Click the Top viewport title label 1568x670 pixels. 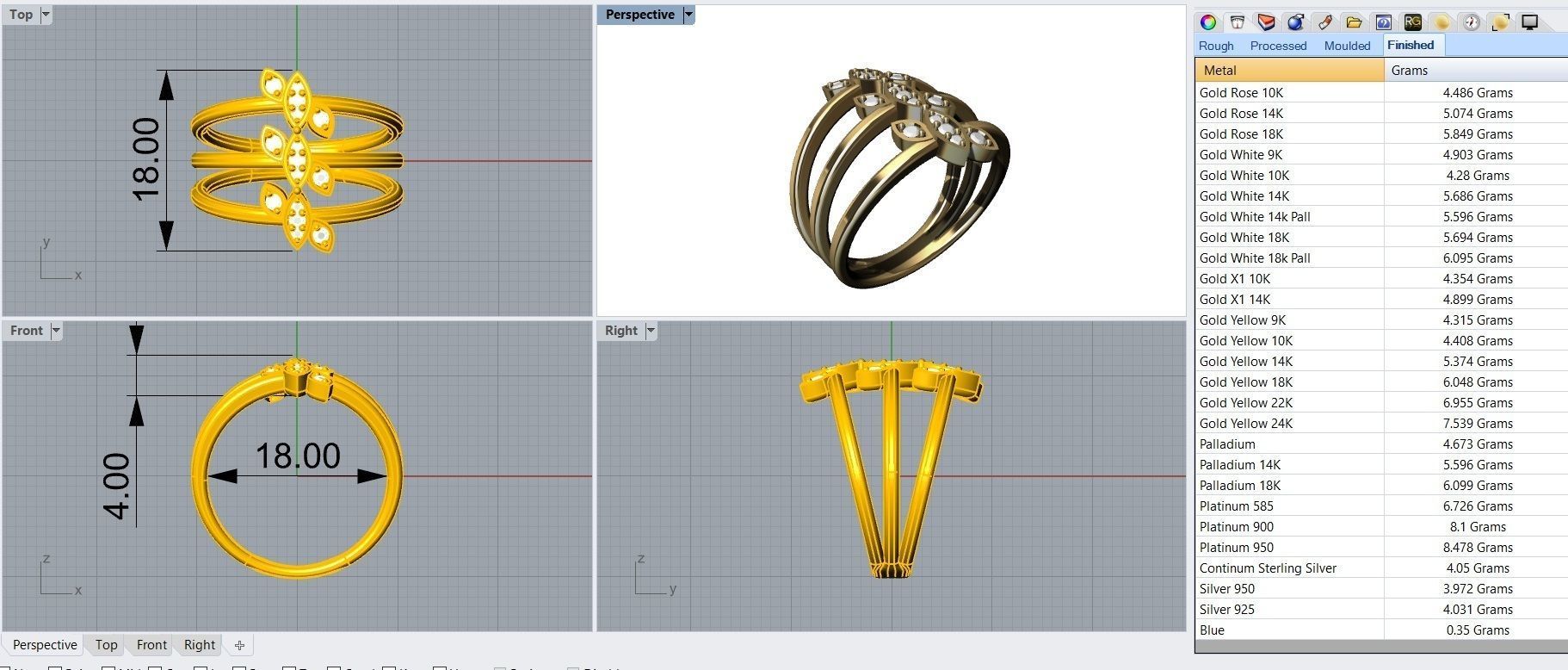click(22, 15)
